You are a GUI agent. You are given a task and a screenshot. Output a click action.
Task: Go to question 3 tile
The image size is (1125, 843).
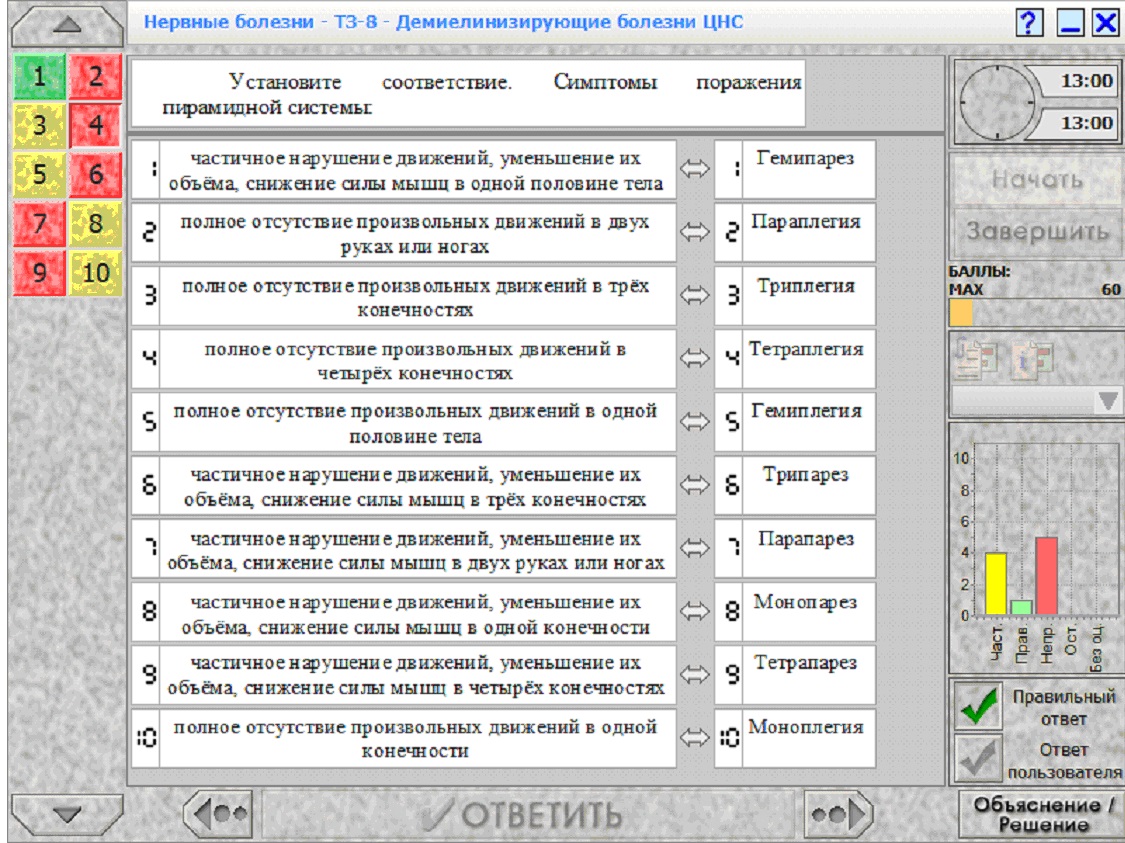(x=39, y=126)
